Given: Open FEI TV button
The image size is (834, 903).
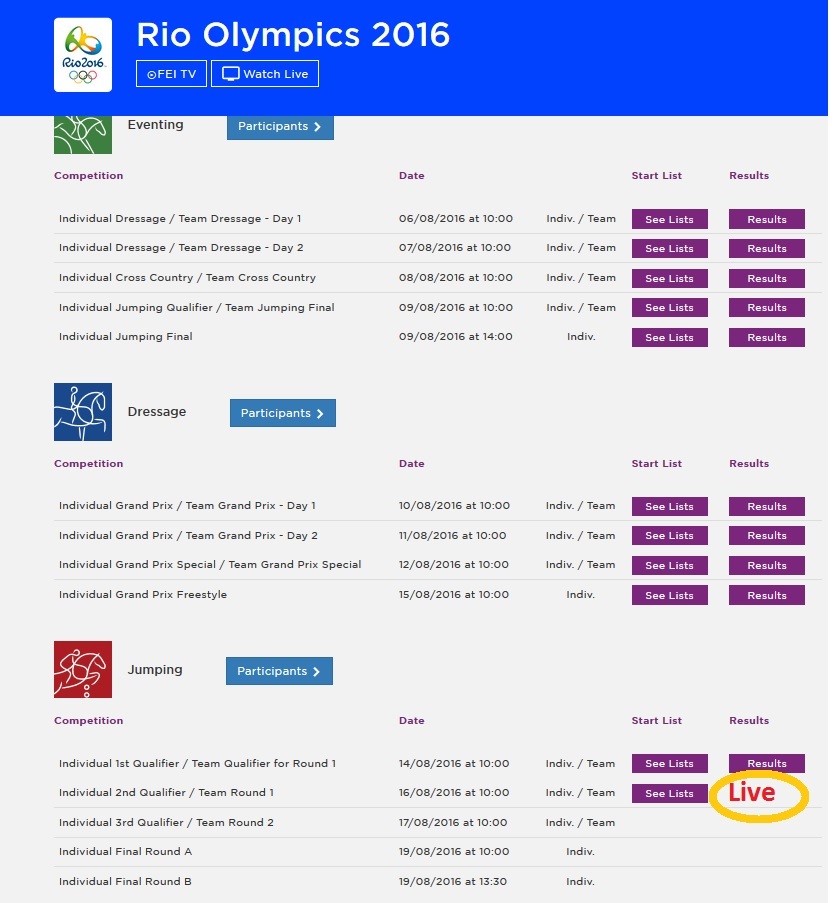Looking at the screenshot, I should tap(171, 74).
